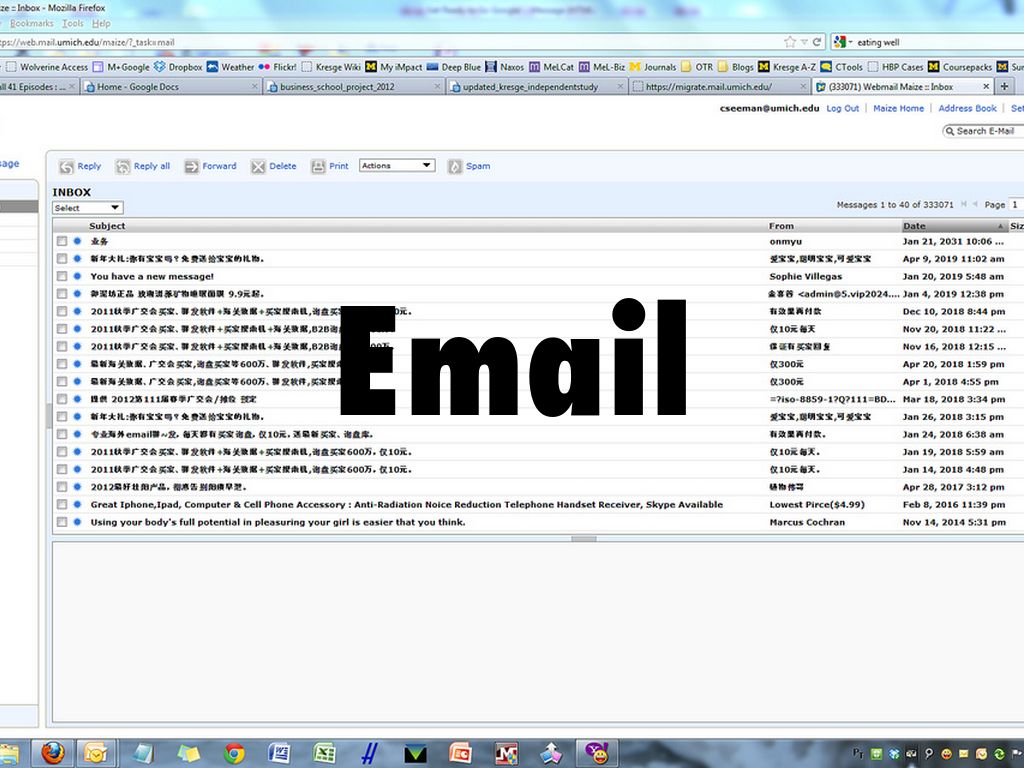
Task: Click the Reply all icon
Action: (123, 167)
